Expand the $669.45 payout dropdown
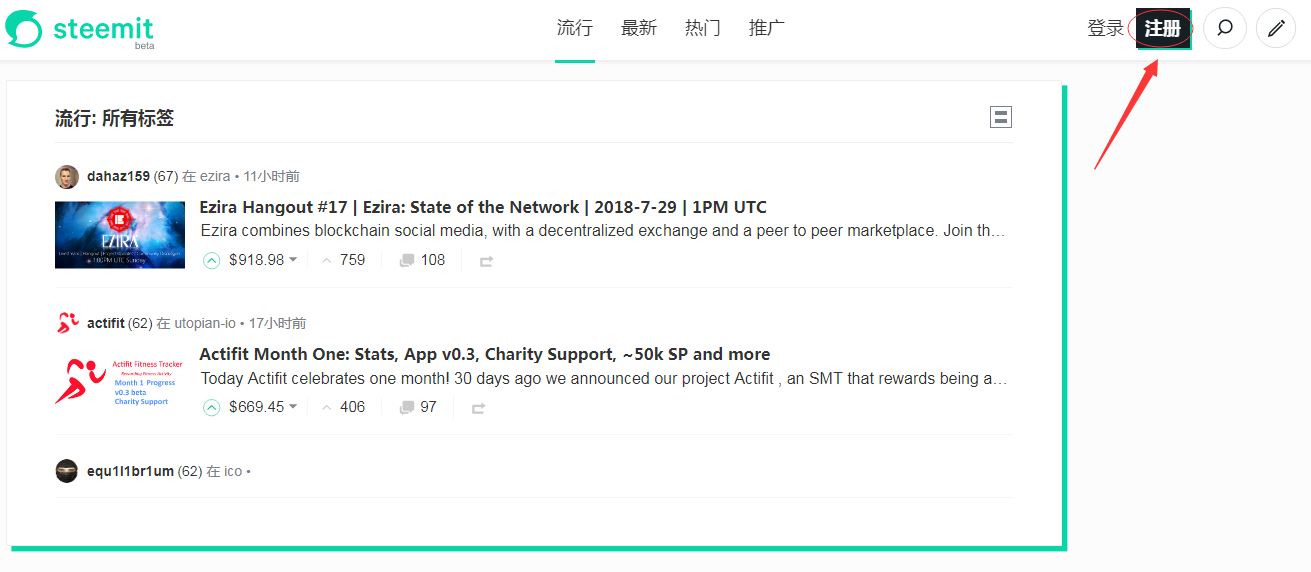The width and height of the screenshot is (1311, 572). pos(263,407)
